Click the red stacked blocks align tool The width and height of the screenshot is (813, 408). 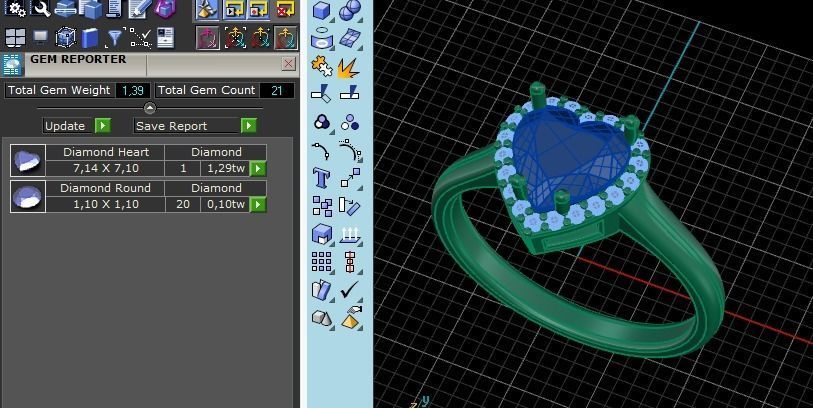[x=351, y=262]
